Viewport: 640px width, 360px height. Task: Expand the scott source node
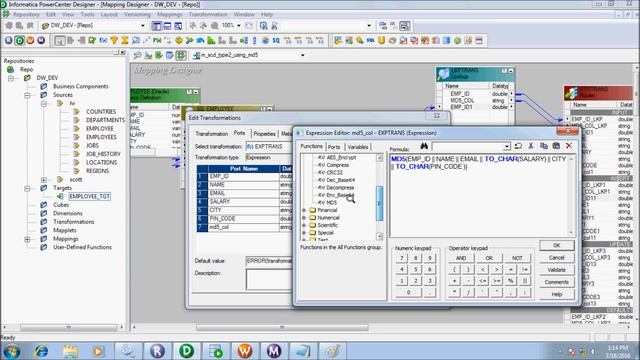(44, 180)
